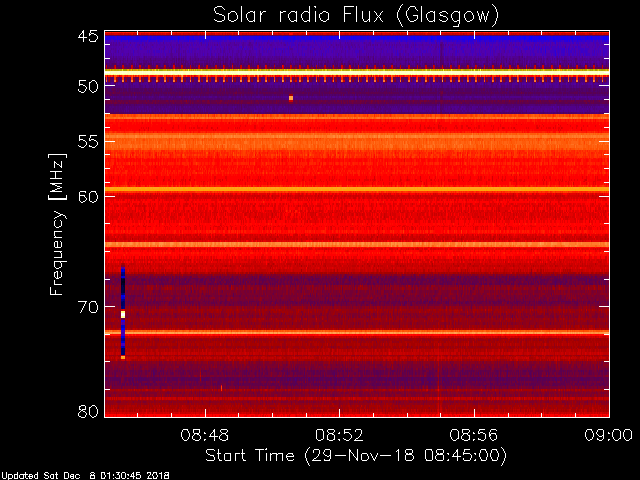Viewport: 640px width, 480px height.
Task: Click the '70' frequency tick label
Action: pos(88,307)
